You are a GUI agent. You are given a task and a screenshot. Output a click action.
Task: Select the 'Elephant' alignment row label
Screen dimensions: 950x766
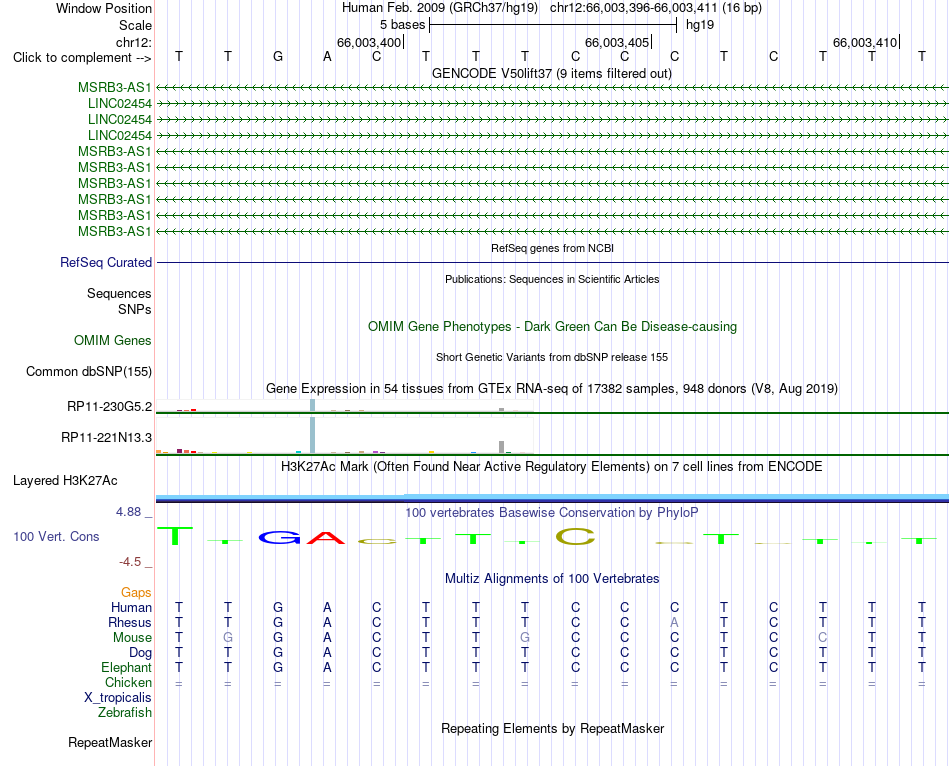127,667
